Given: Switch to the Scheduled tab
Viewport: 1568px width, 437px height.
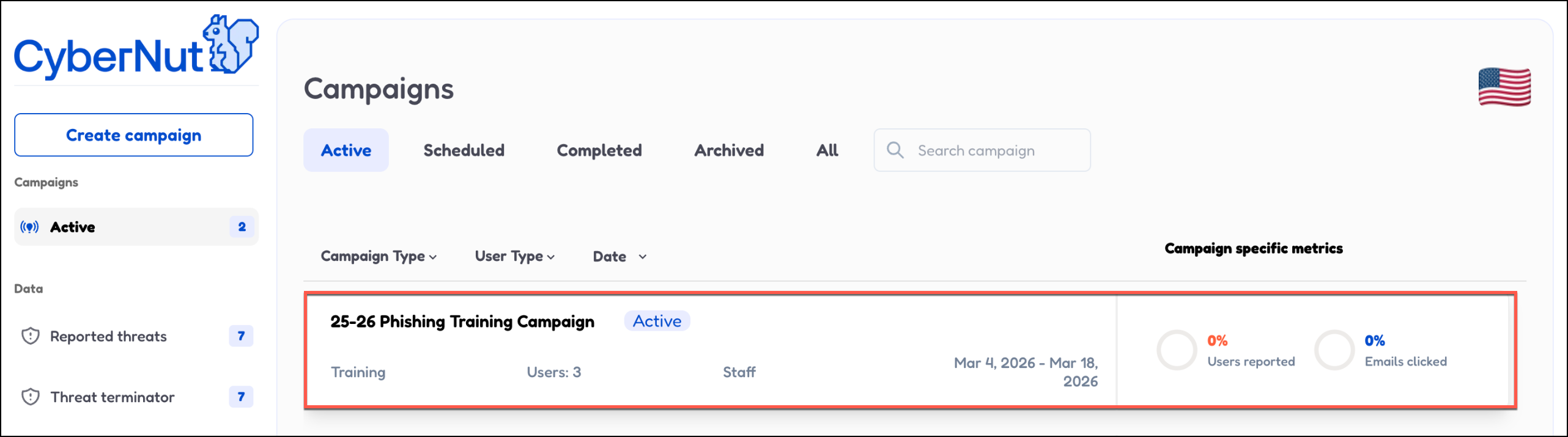Looking at the screenshot, I should pyautogui.click(x=464, y=150).
